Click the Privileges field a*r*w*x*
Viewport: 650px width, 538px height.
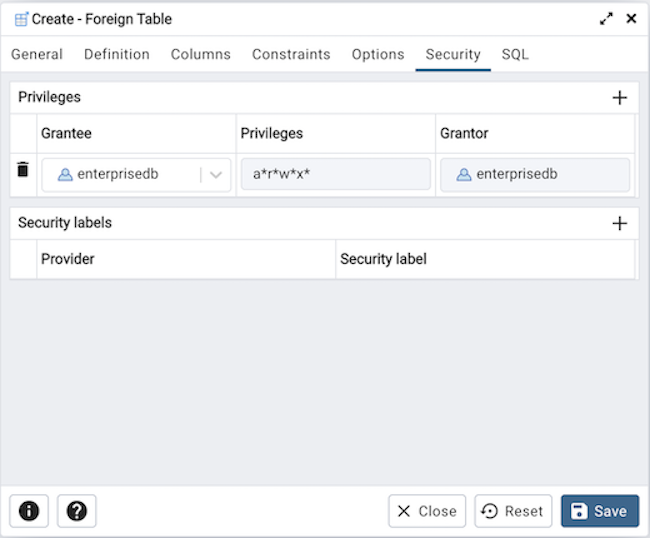pos(335,175)
